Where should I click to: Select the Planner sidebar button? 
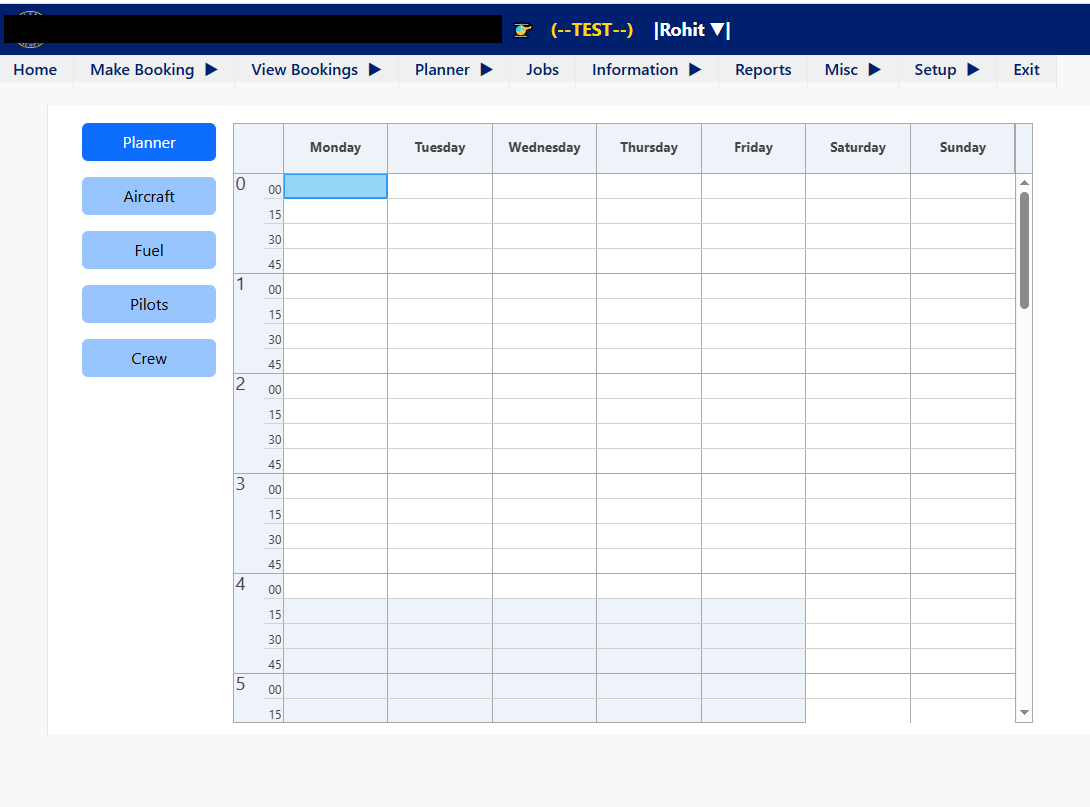tap(149, 142)
